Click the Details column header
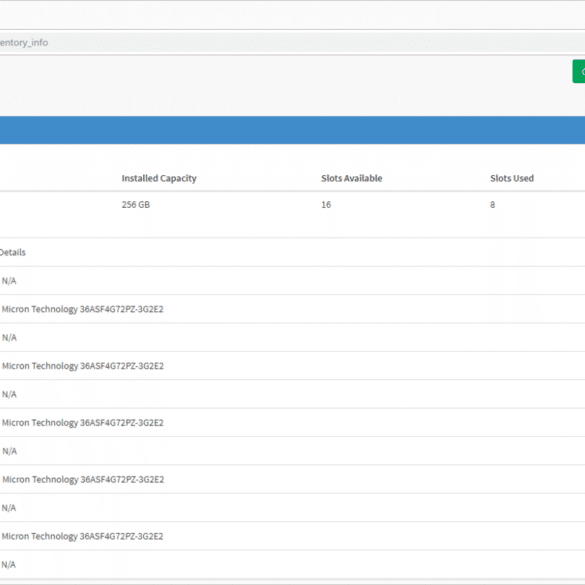This screenshot has height=585, width=585. pyautogui.click(x=13, y=253)
